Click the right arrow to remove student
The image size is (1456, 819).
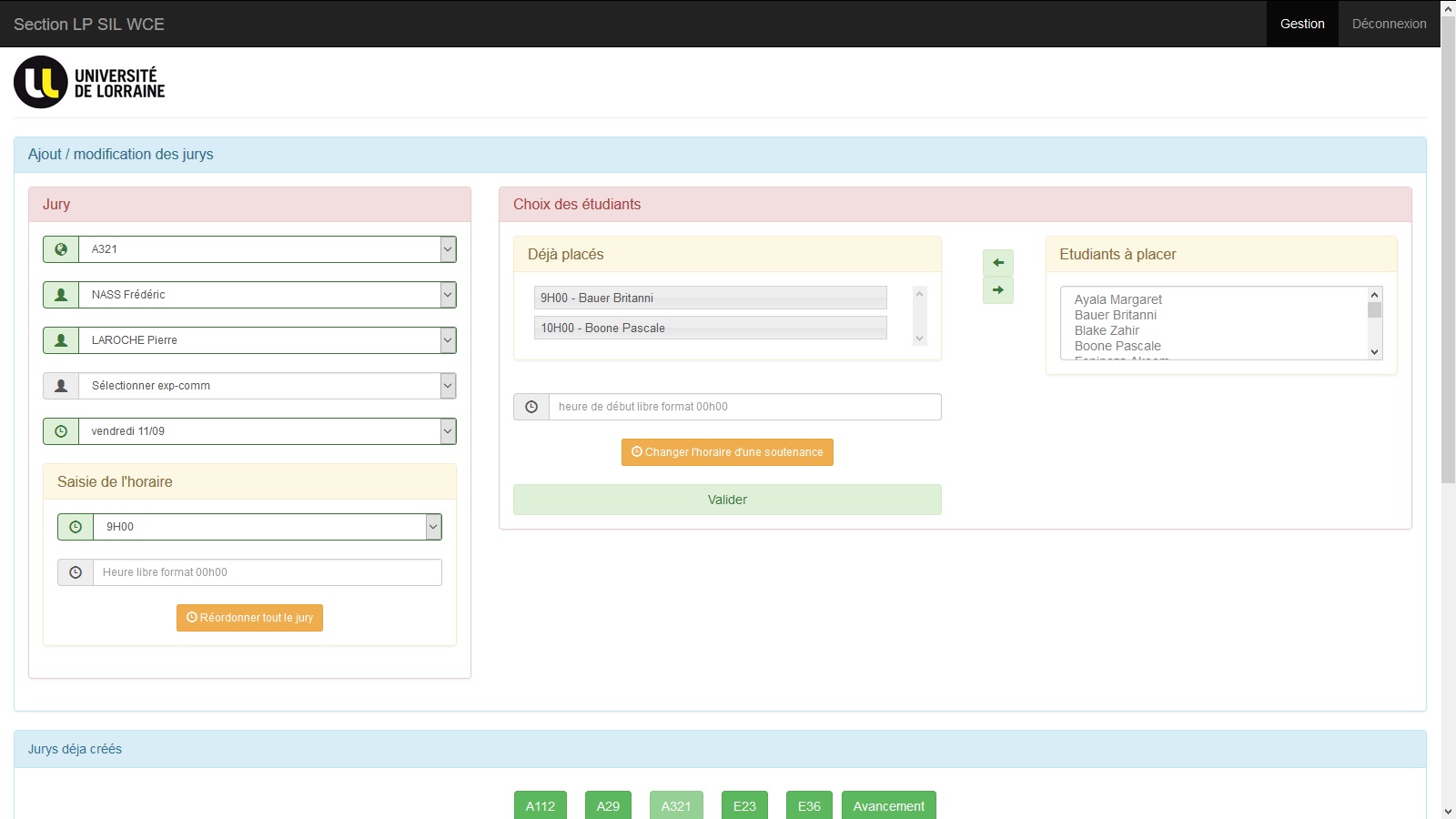pos(997,290)
